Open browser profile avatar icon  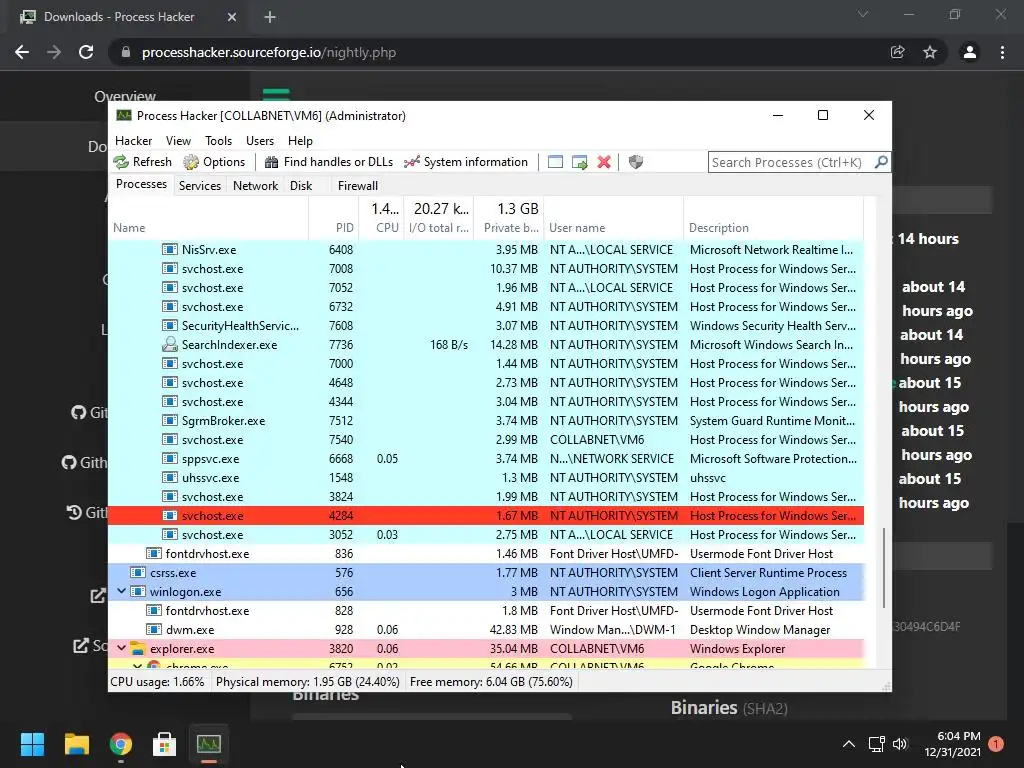click(970, 52)
